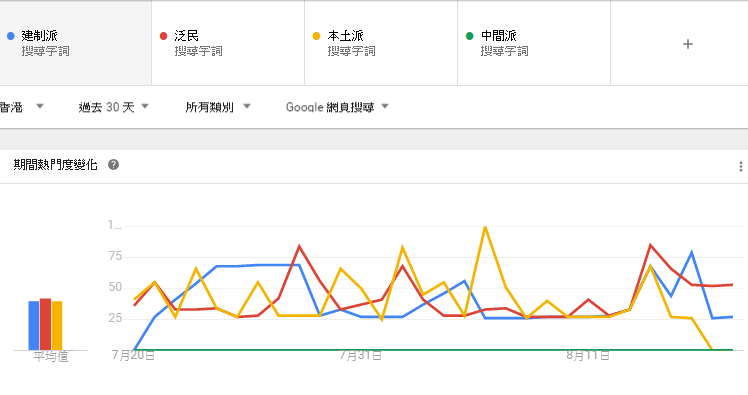Screen dimensions: 748x395
Task: Click the red average bar
Action: click(x=45, y=324)
